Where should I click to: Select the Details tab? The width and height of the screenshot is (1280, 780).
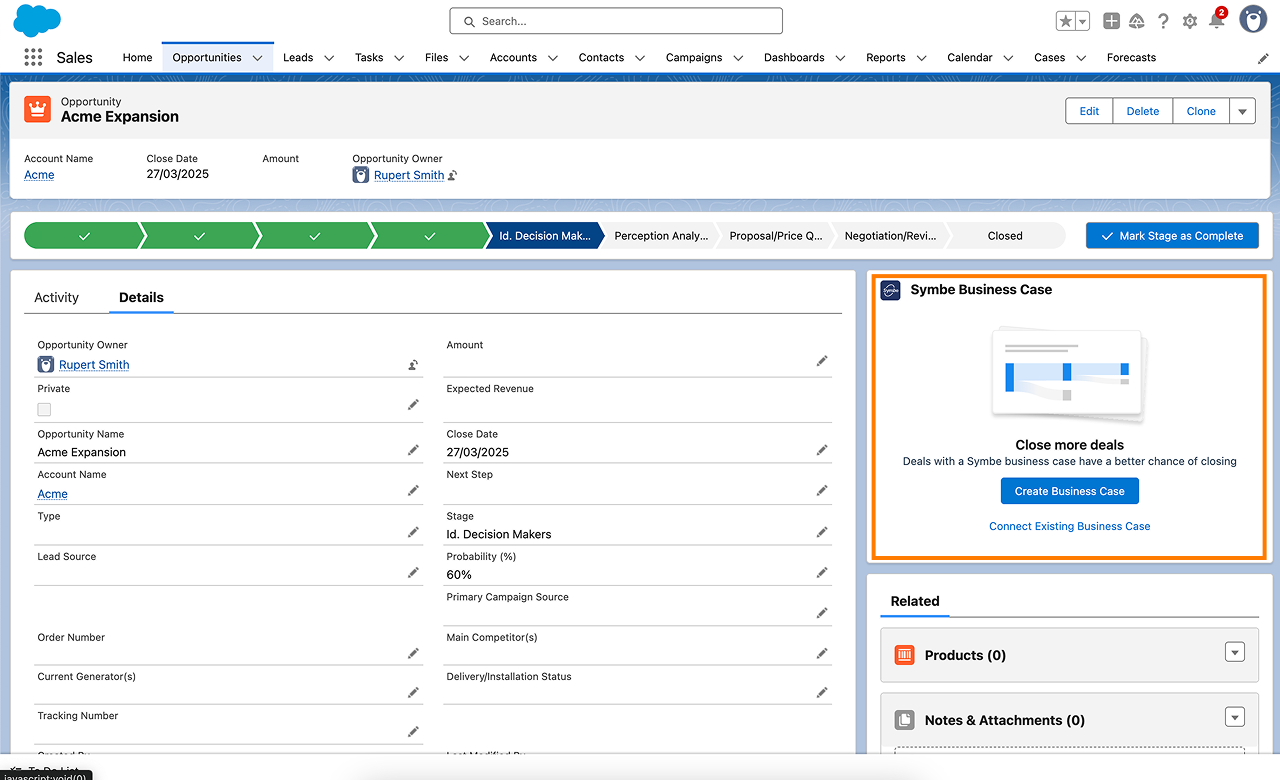[141, 297]
